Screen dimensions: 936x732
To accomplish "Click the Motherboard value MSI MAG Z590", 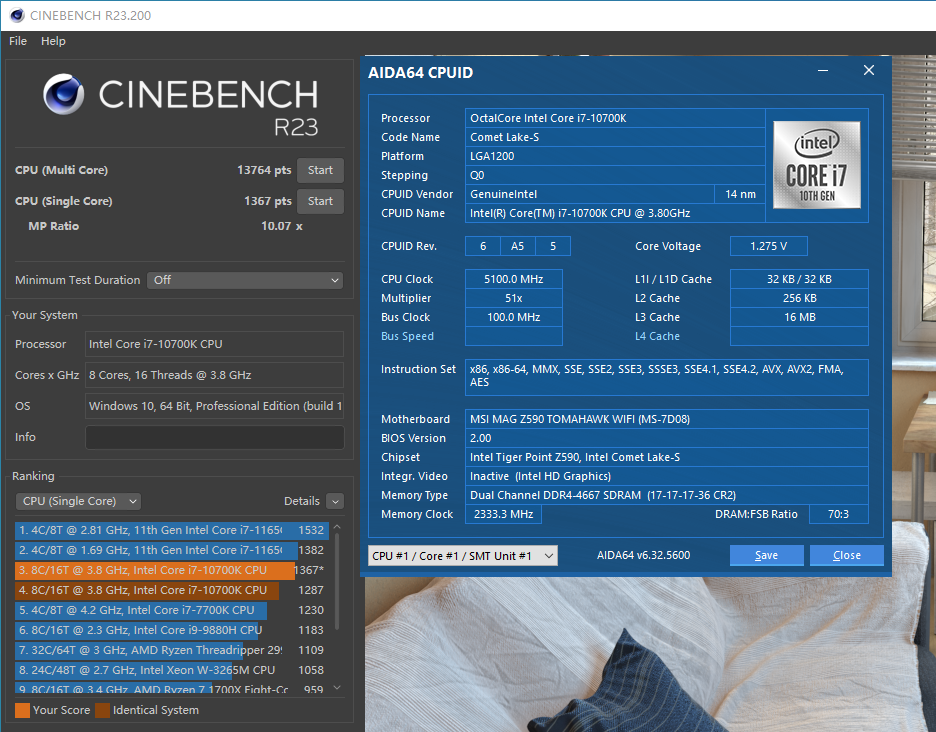I will [x=667, y=419].
